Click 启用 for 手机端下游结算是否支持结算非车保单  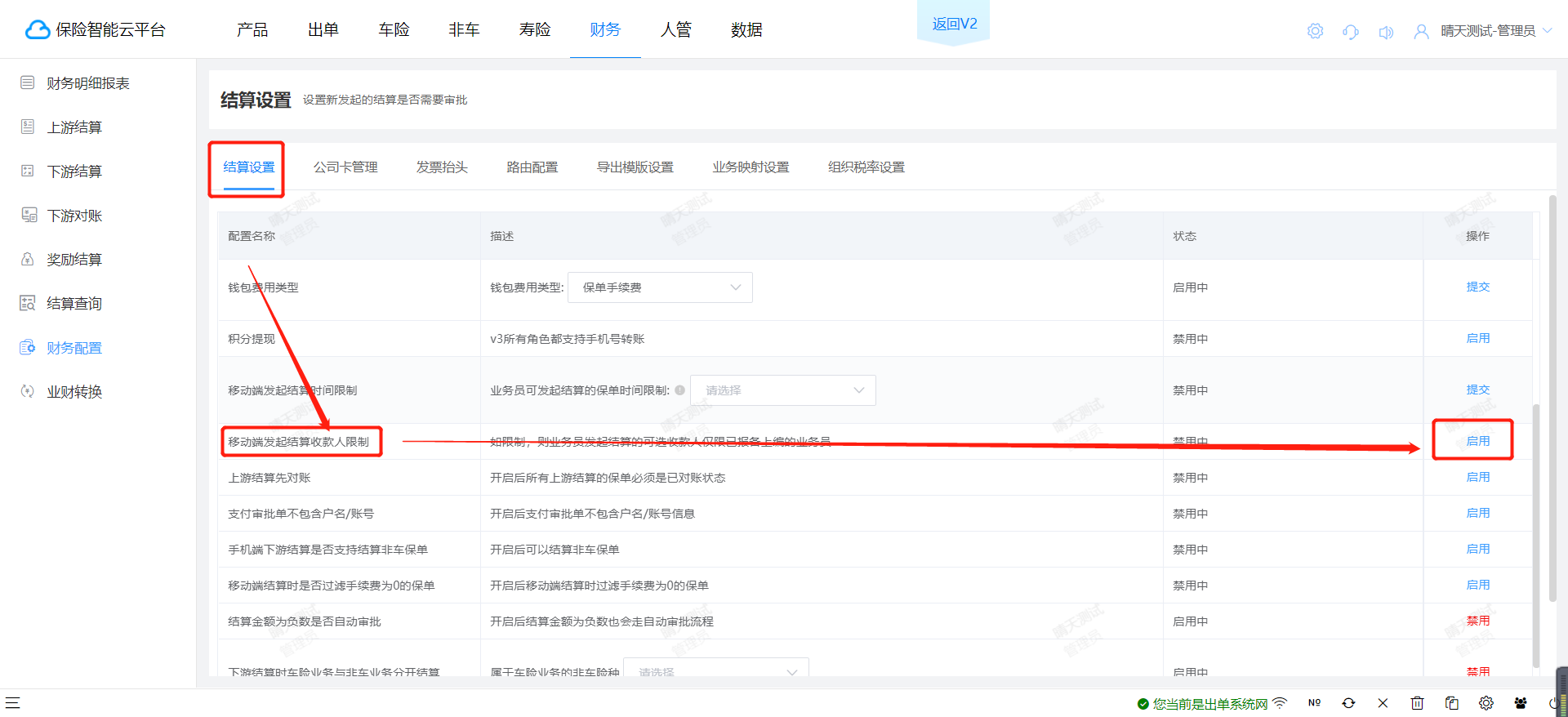1478,549
